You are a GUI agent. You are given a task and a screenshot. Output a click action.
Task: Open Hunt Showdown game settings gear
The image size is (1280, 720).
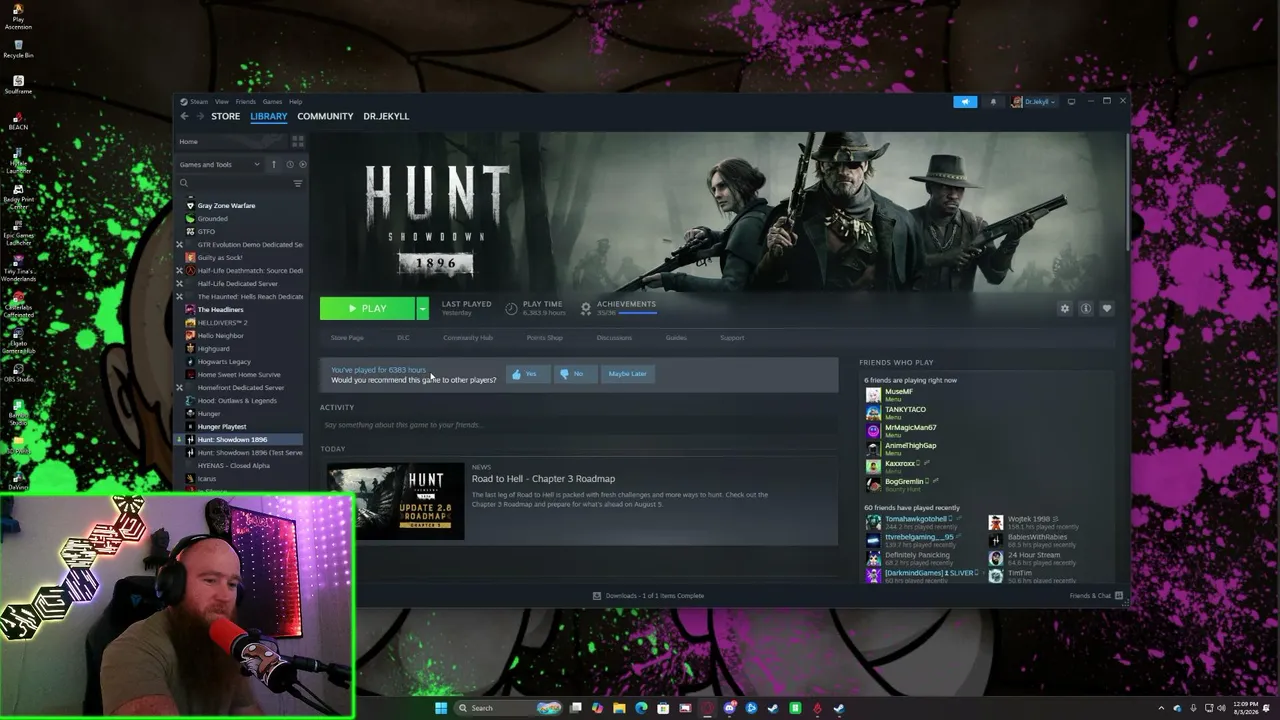pos(1064,308)
